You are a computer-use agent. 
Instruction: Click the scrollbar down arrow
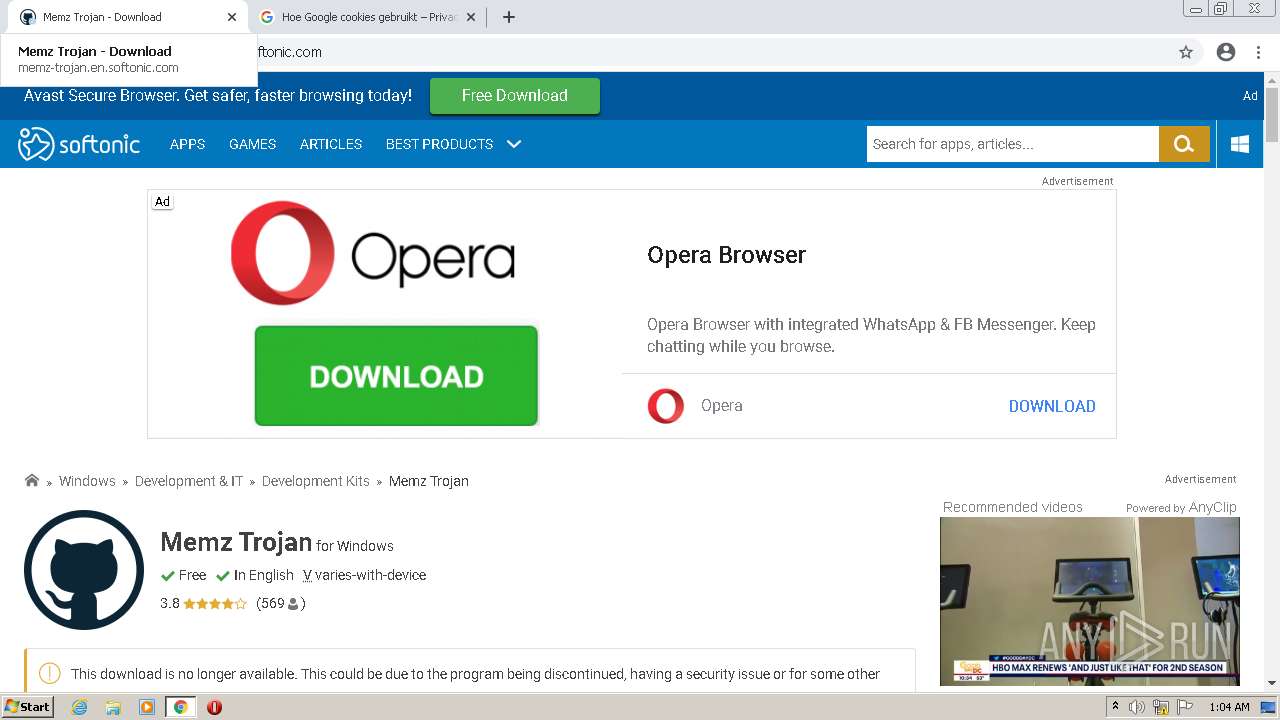(1272, 683)
